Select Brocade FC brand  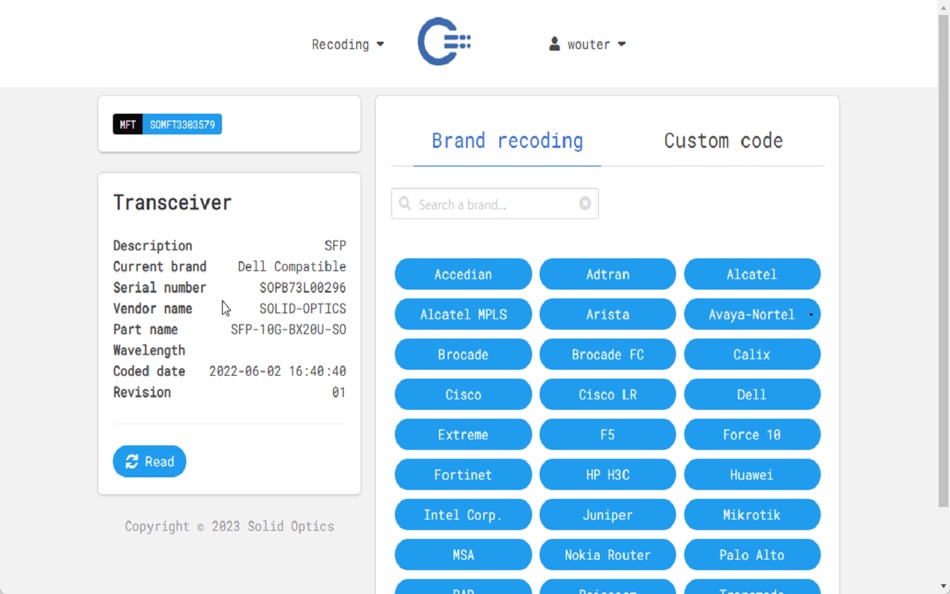(608, 354)
